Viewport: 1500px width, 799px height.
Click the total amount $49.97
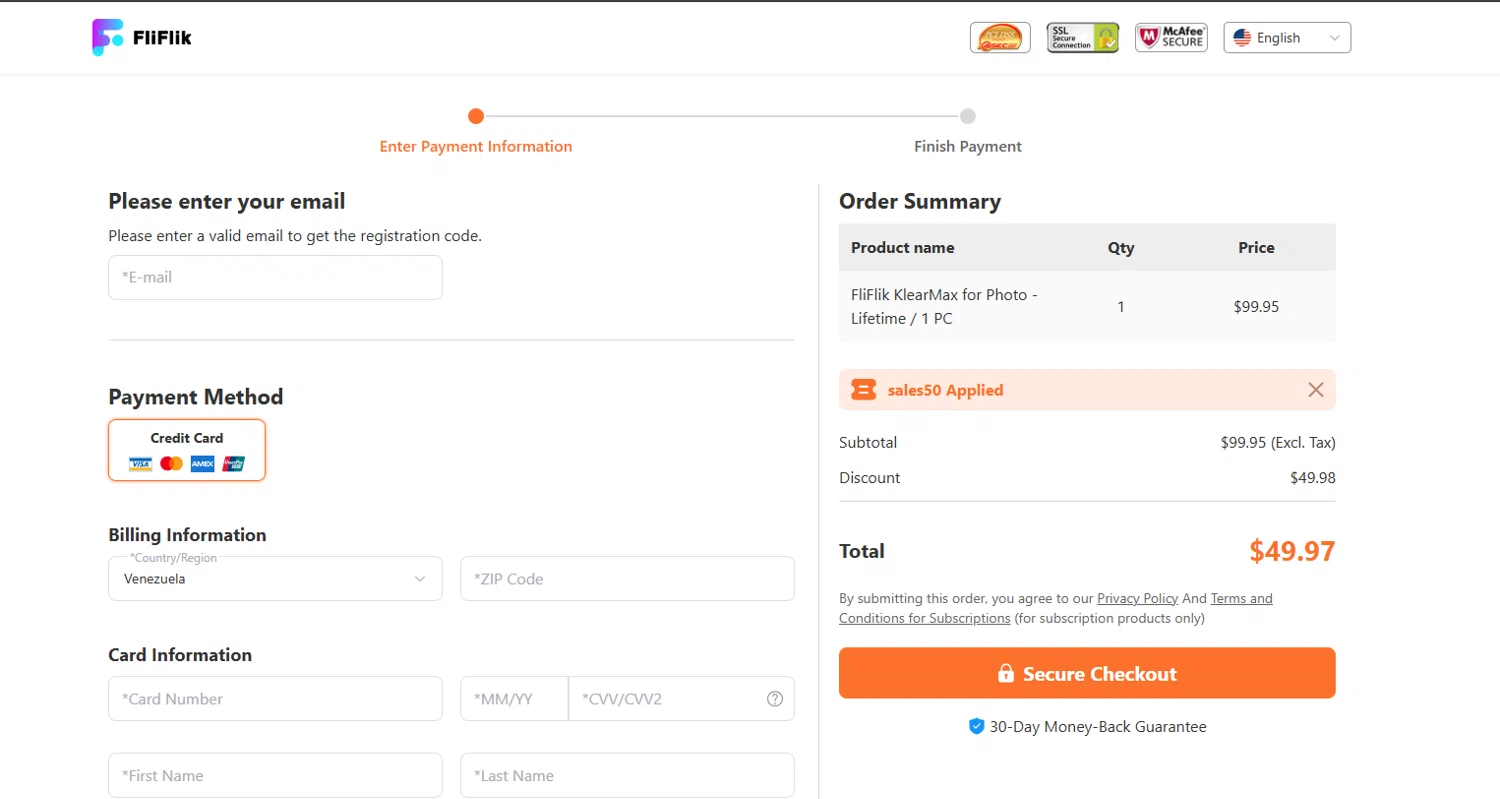[x=1292, y=551]
